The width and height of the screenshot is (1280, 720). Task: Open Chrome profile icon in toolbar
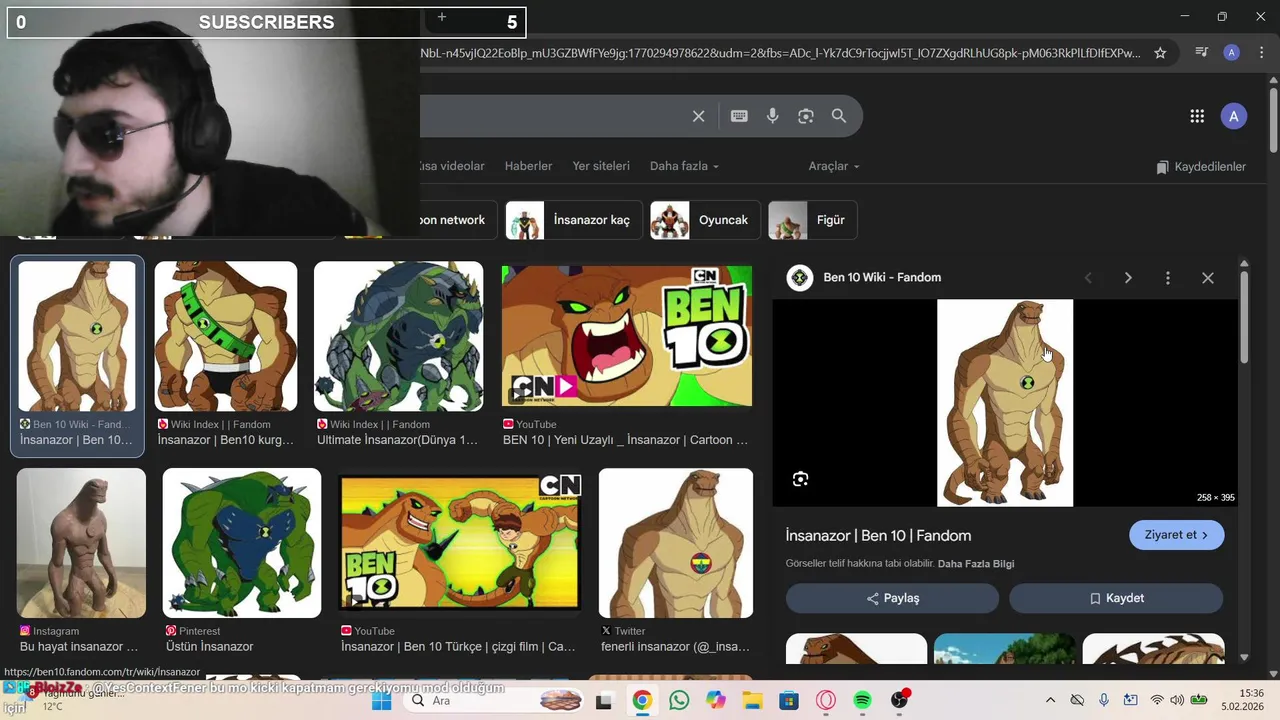coord(1232,53)
